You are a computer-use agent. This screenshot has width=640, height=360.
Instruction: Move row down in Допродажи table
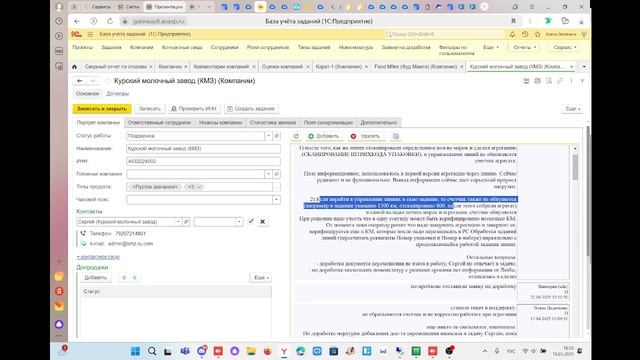134,278
